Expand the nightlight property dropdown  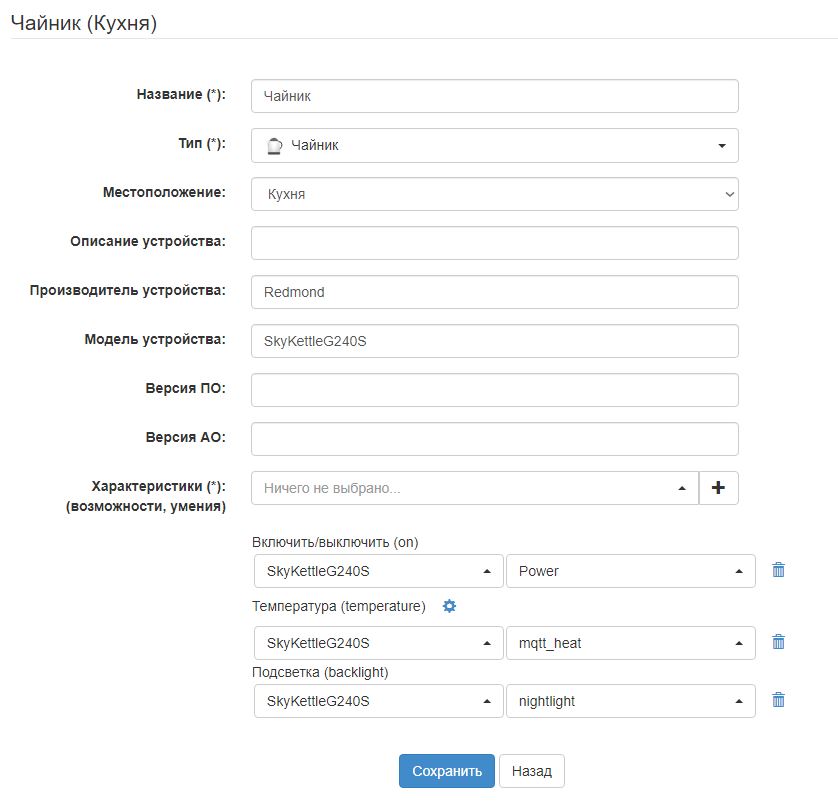pyautogui.click(x=633, y=701)
